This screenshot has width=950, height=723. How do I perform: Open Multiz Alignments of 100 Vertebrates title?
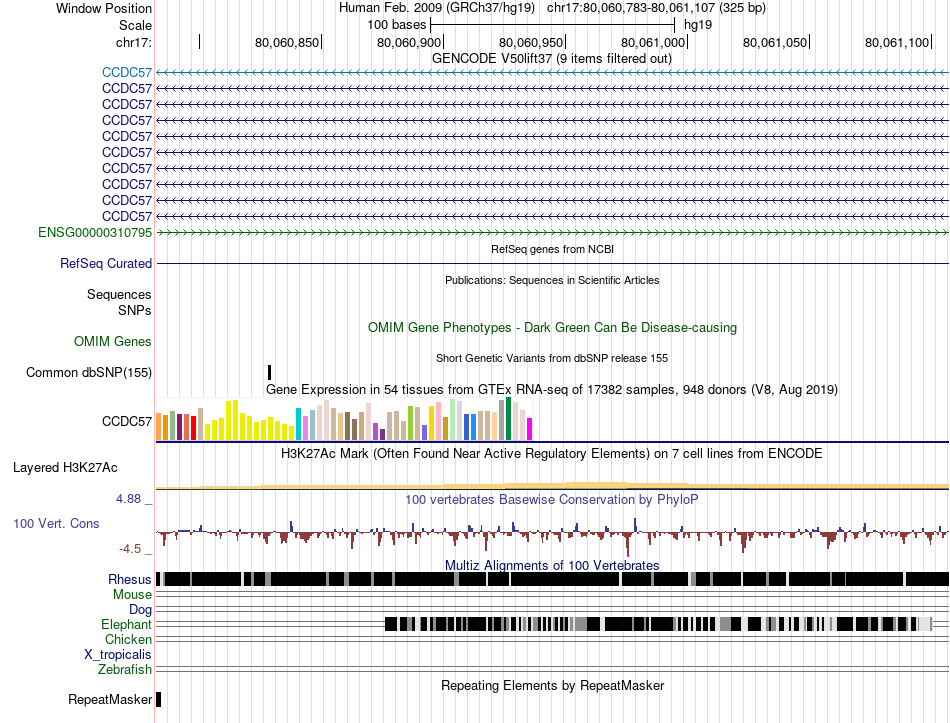pyautogui.click(x=552, y=565)
